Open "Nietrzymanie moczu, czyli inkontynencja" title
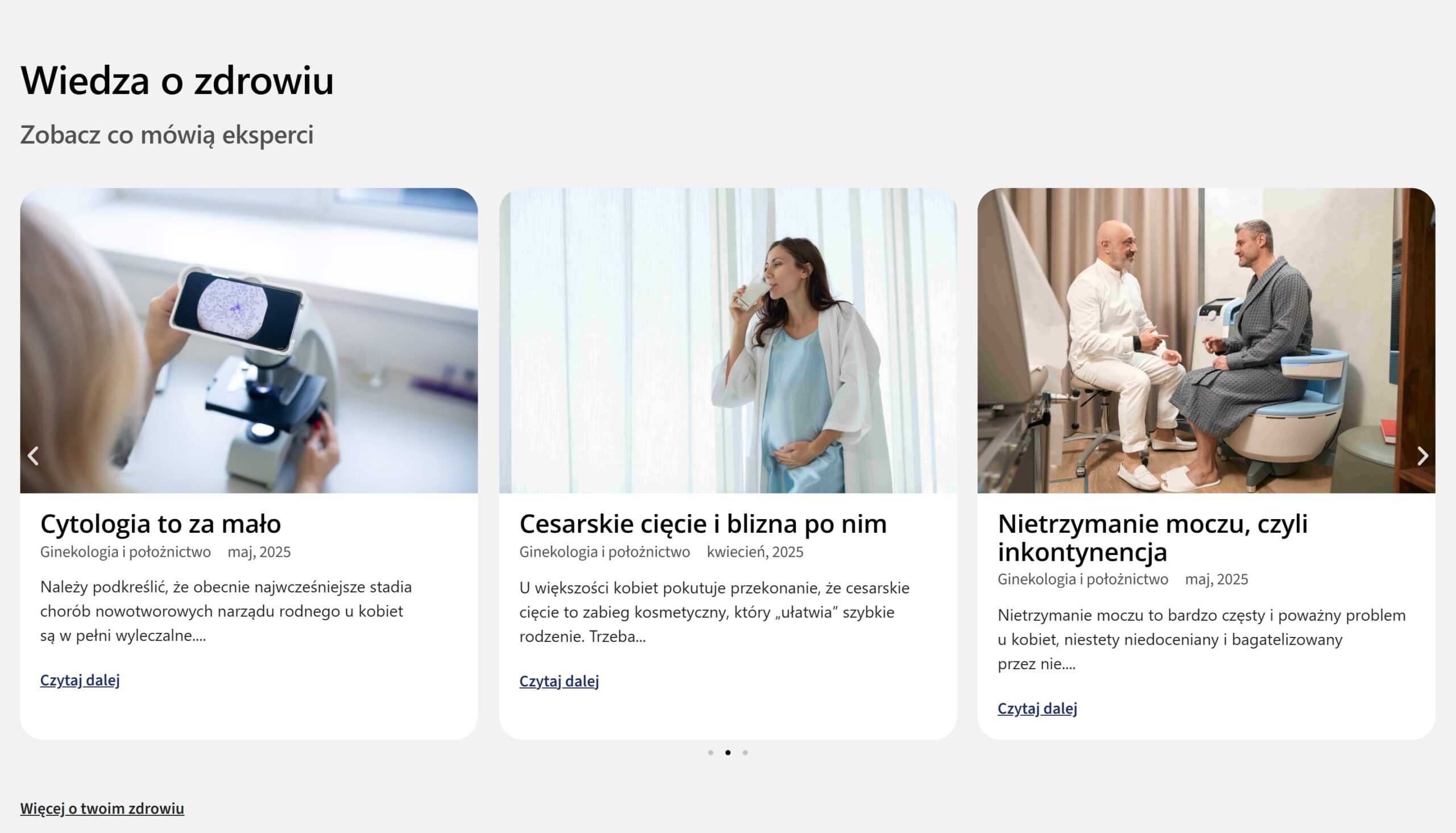The image size is (1456, 833). (1153, 537)
